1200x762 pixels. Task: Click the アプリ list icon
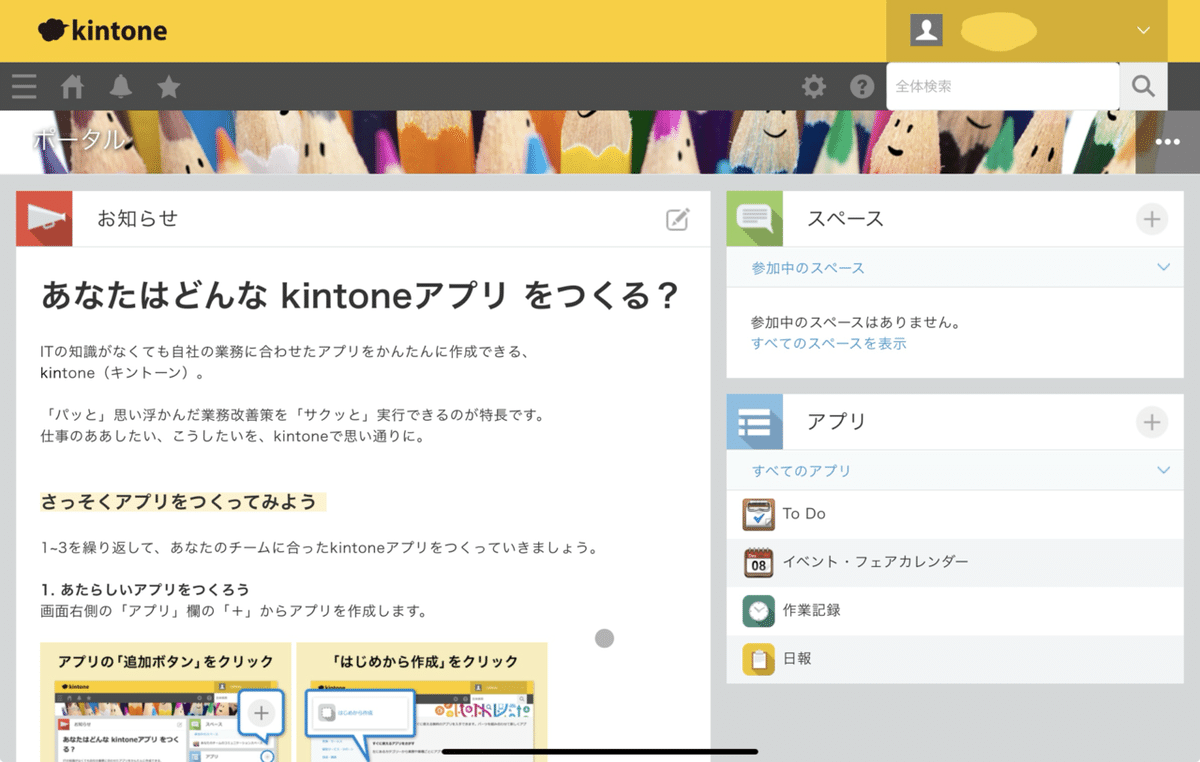pyautogui.click(x=754, y=422)
